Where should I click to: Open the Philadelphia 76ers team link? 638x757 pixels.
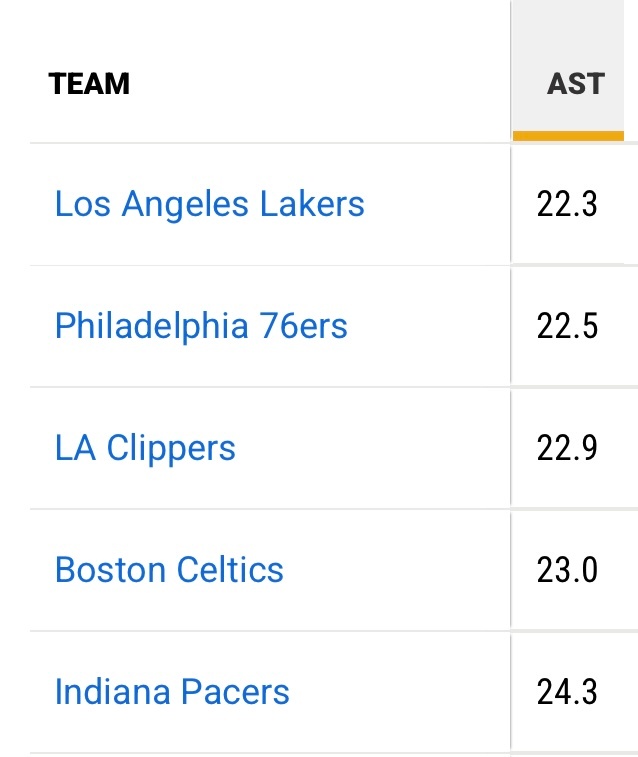[x=201, y=326]
